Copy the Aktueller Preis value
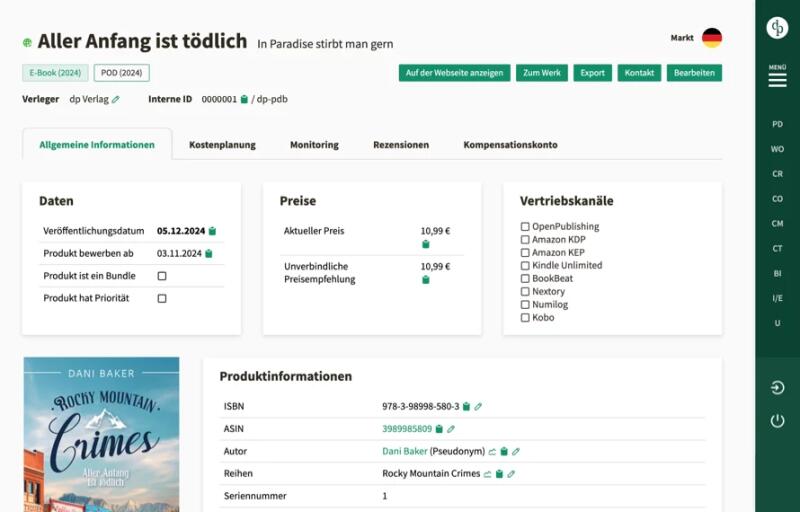800x512 pixels. point(426,244)
